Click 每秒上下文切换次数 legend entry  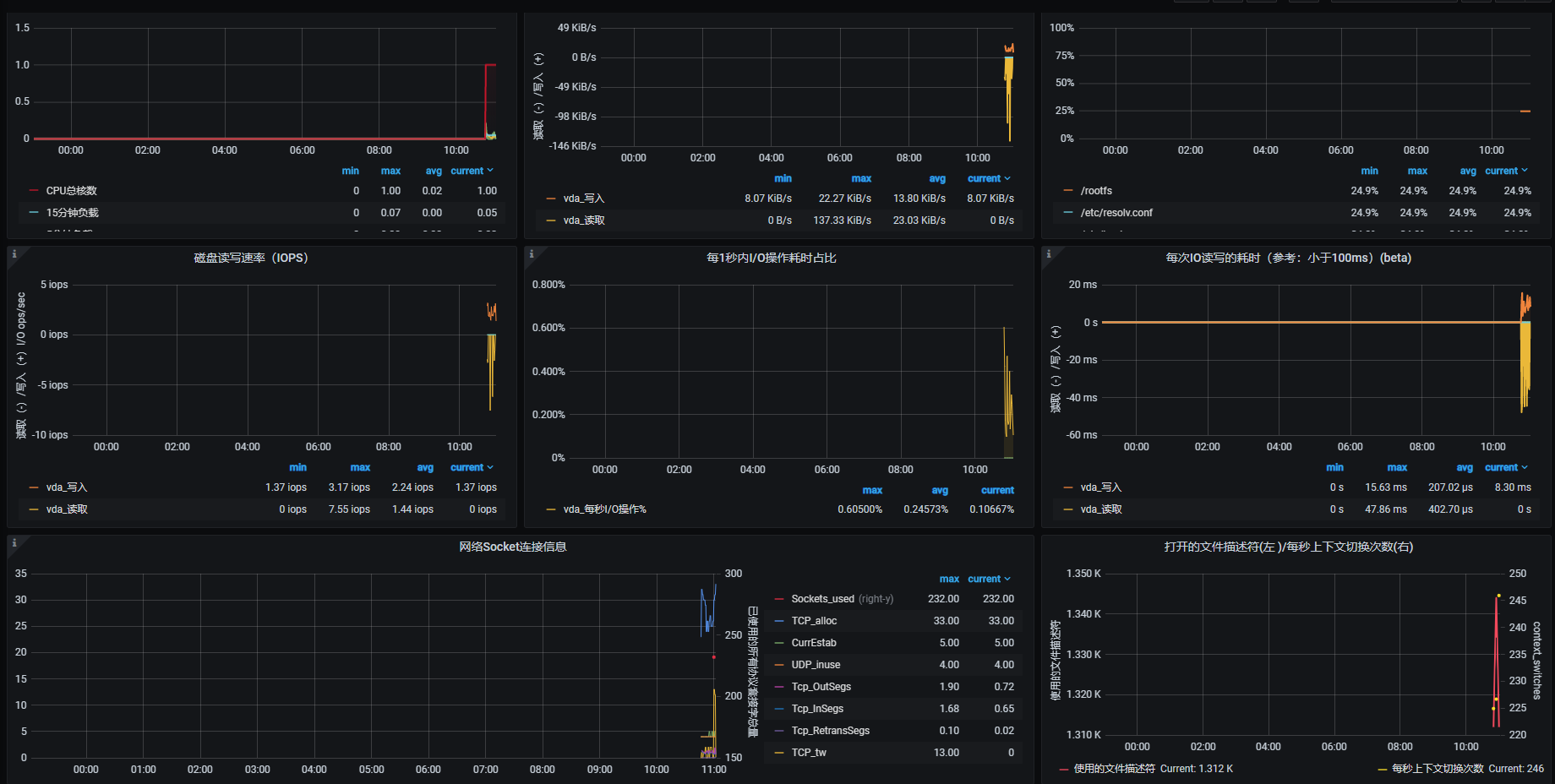1438,769
